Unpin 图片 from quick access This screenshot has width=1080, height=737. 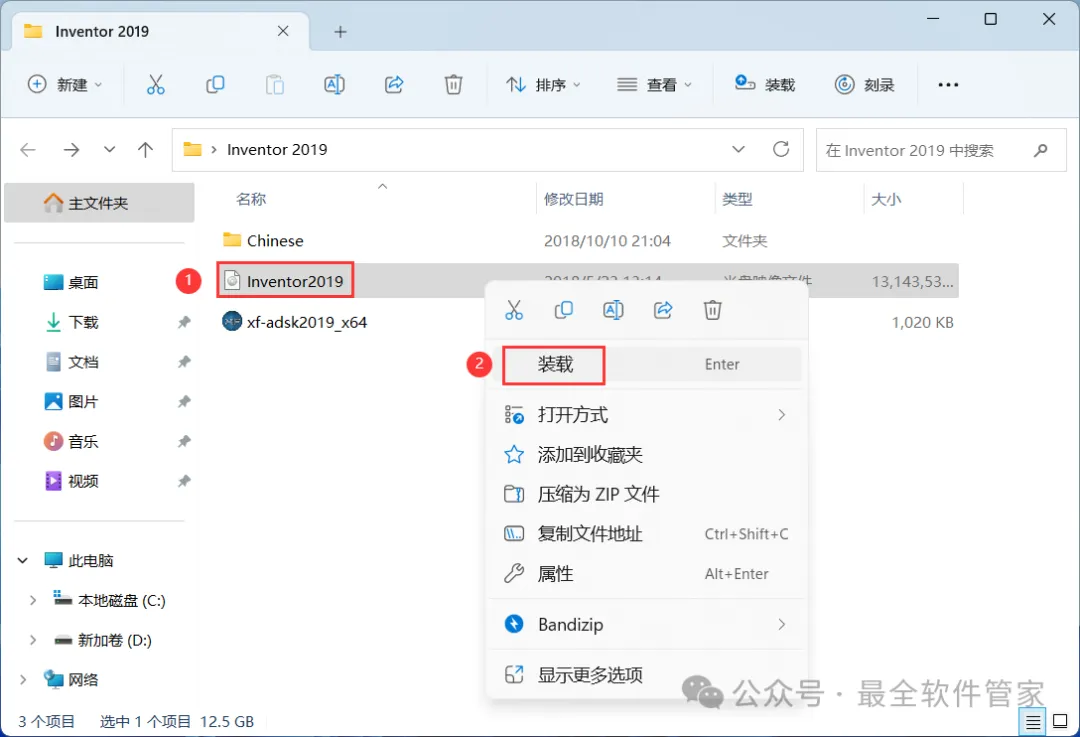click(x=184, y=402)
